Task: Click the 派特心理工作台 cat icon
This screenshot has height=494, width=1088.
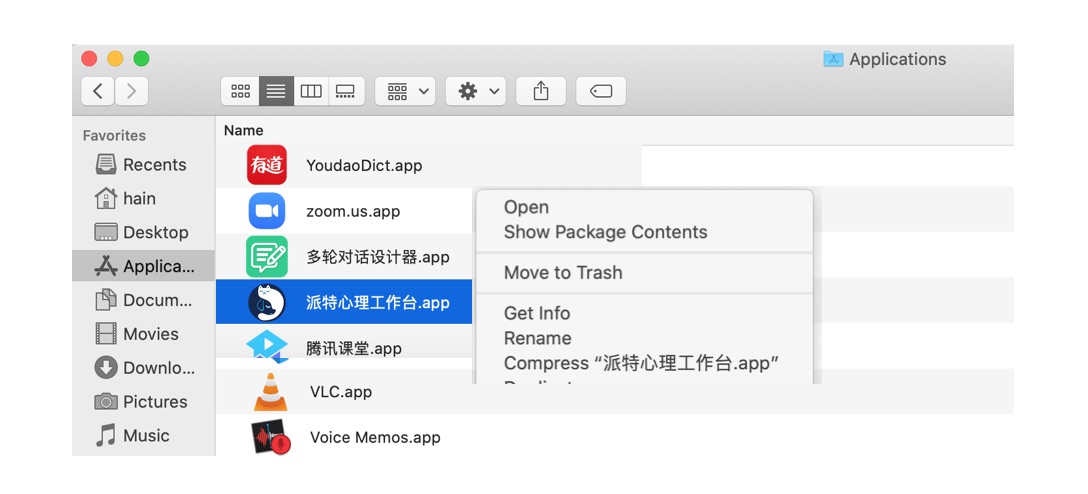Action: 266,303
